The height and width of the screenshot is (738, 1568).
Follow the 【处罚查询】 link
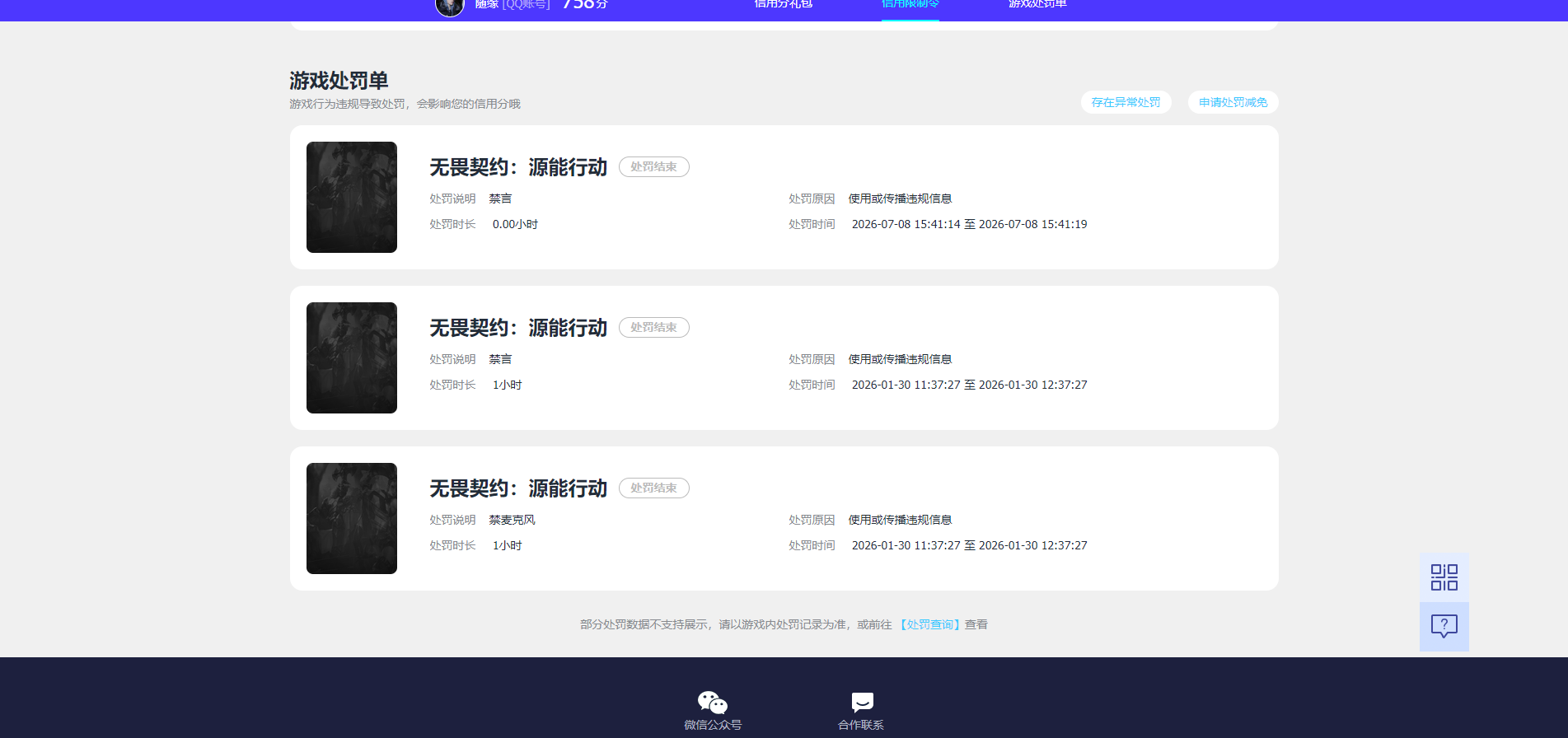[x=929, y=624]
